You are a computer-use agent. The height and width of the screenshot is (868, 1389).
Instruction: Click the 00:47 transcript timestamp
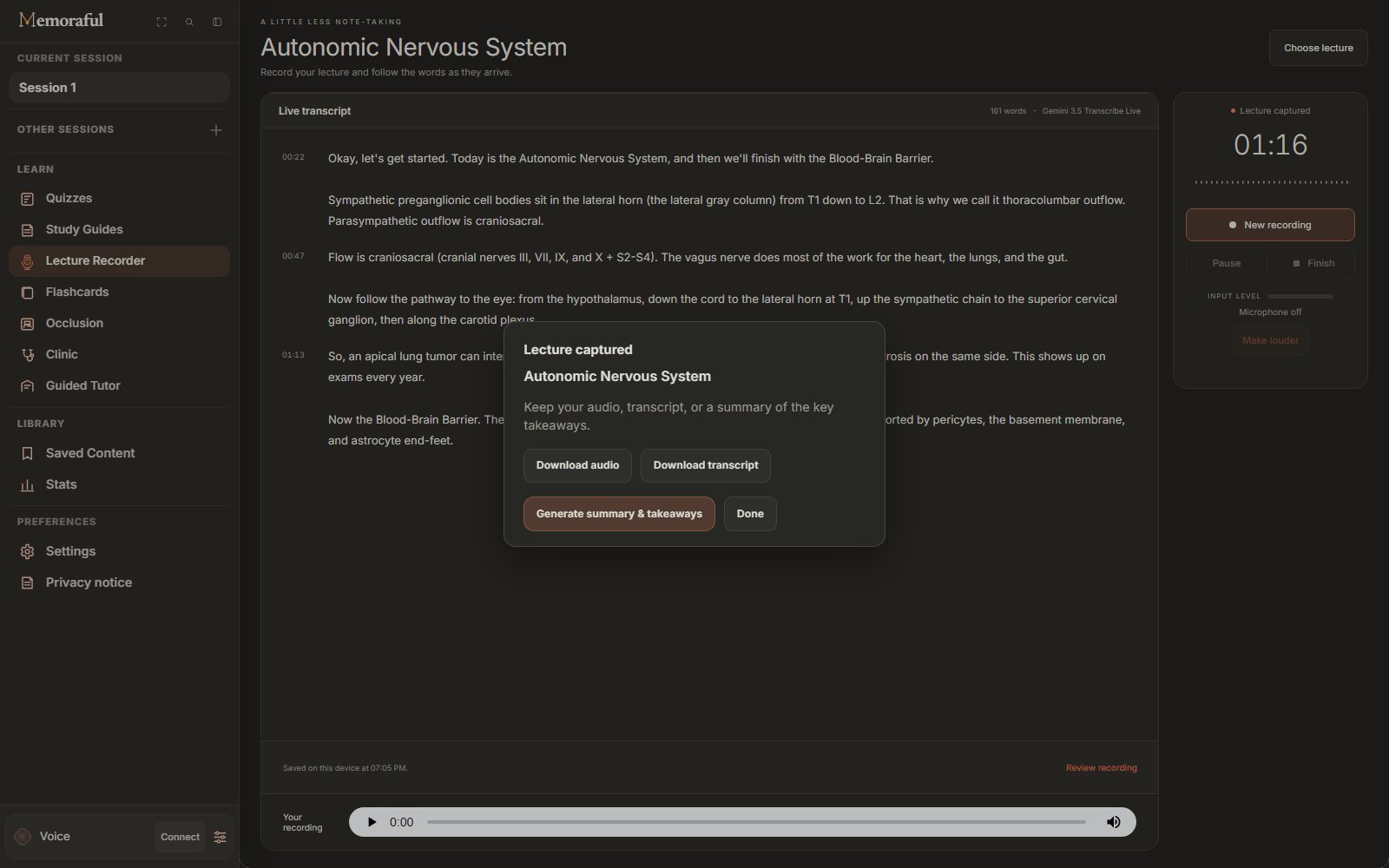pos(293,256)
